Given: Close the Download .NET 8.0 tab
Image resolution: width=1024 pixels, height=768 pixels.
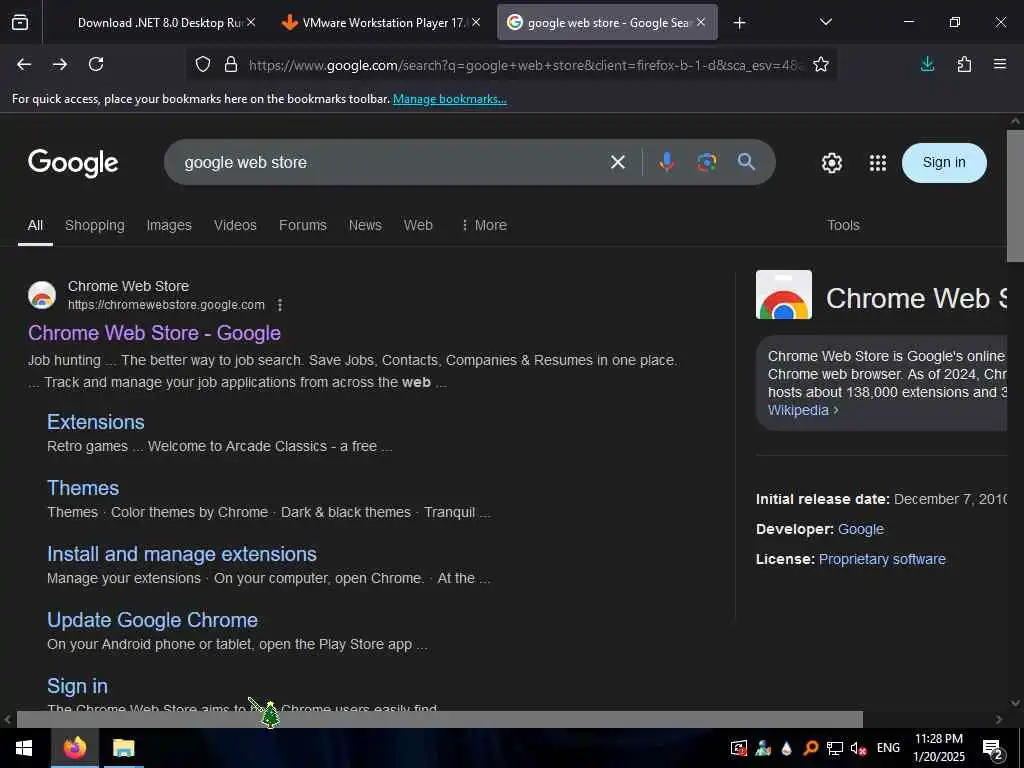Looking at the screenshot, I should tap(251, 22).
